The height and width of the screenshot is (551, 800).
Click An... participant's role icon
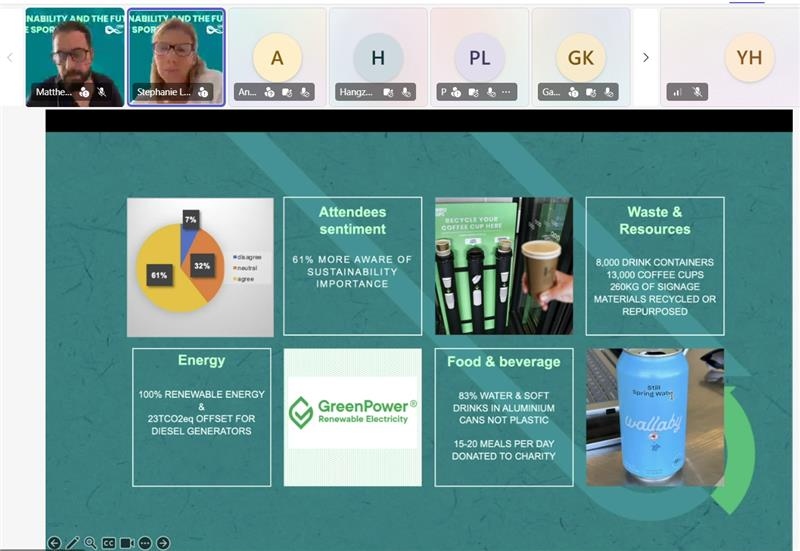point(269,92)
